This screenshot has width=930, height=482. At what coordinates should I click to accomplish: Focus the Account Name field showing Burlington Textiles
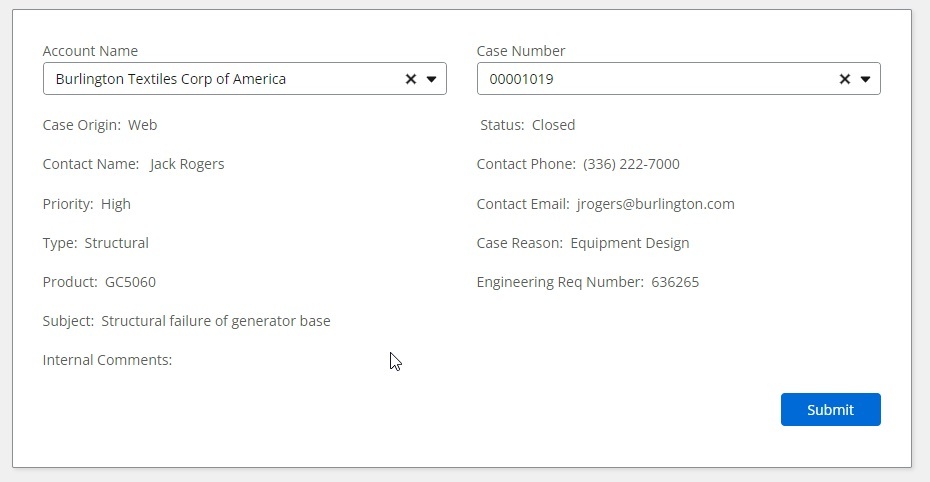(244, 79)
